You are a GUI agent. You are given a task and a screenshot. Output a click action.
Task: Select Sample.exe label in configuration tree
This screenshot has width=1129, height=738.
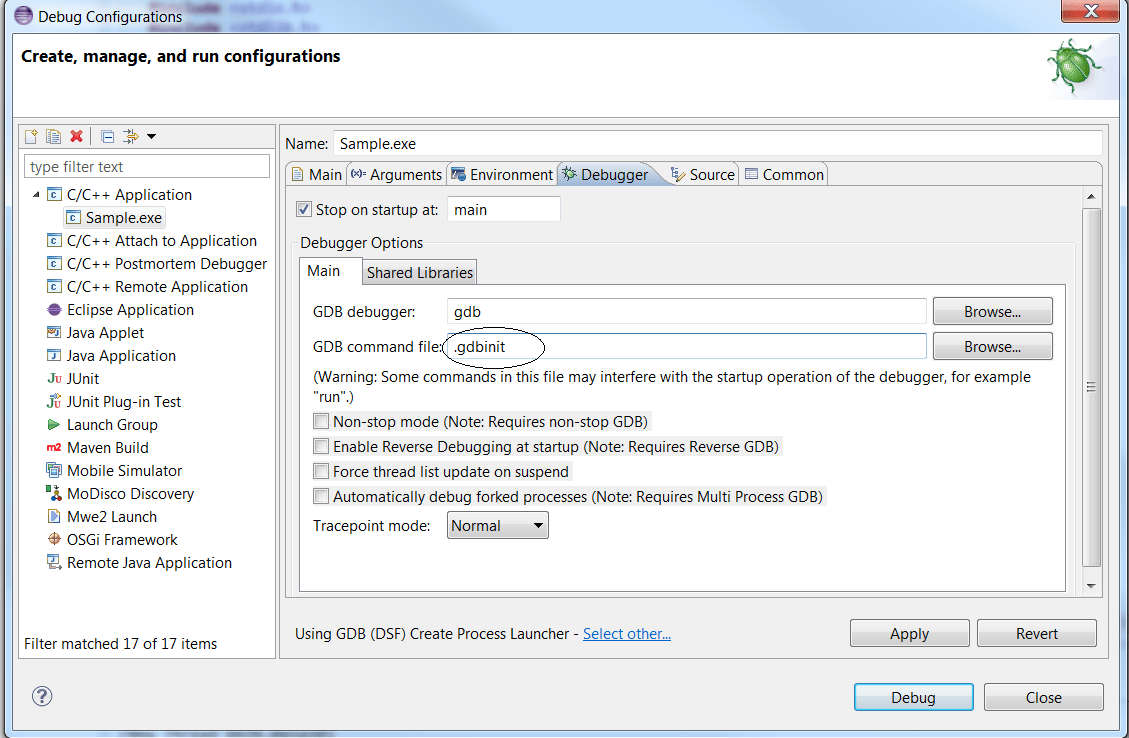click(x=124, y=217)
